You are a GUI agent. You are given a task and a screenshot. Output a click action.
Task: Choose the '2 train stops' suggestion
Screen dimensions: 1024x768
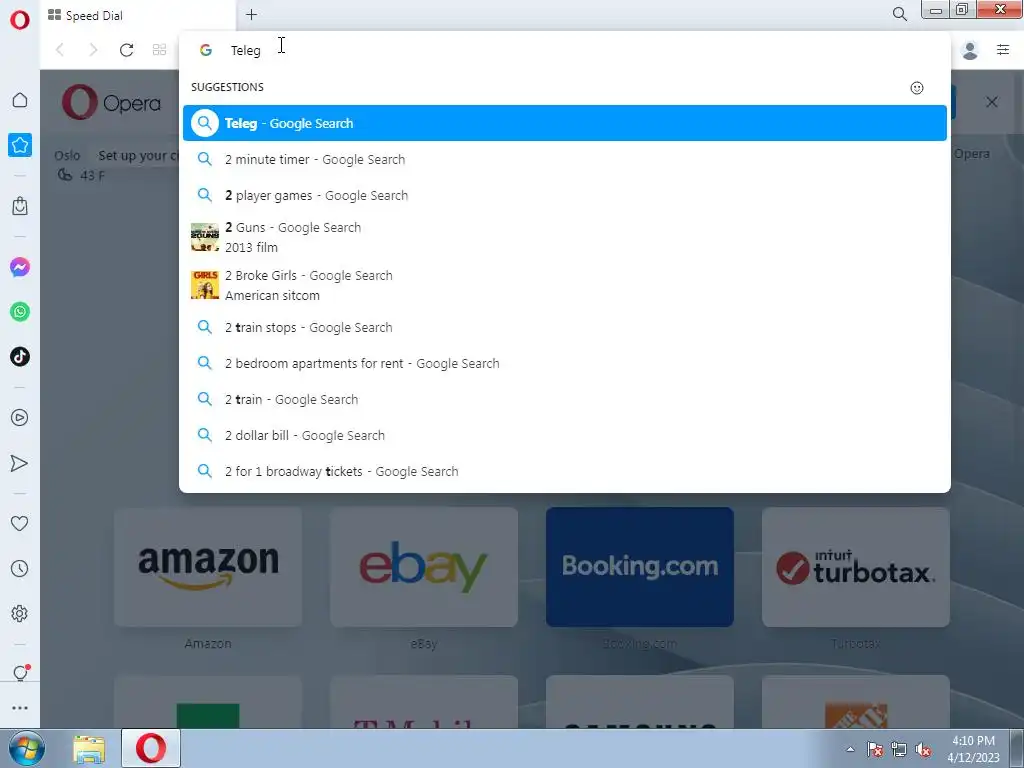coord(564,327)
